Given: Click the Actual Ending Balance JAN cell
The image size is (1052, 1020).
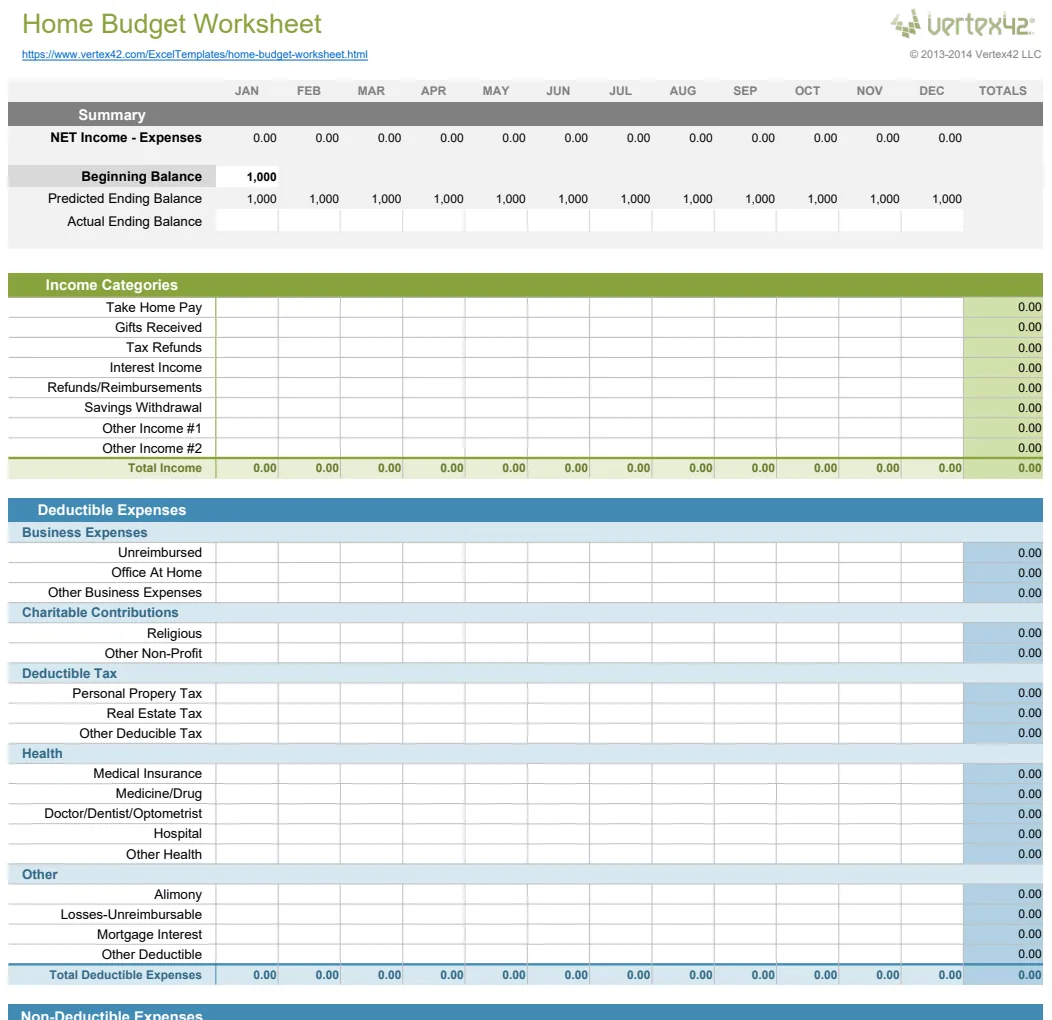Looking at the screenshot, I should pos(247,221).
